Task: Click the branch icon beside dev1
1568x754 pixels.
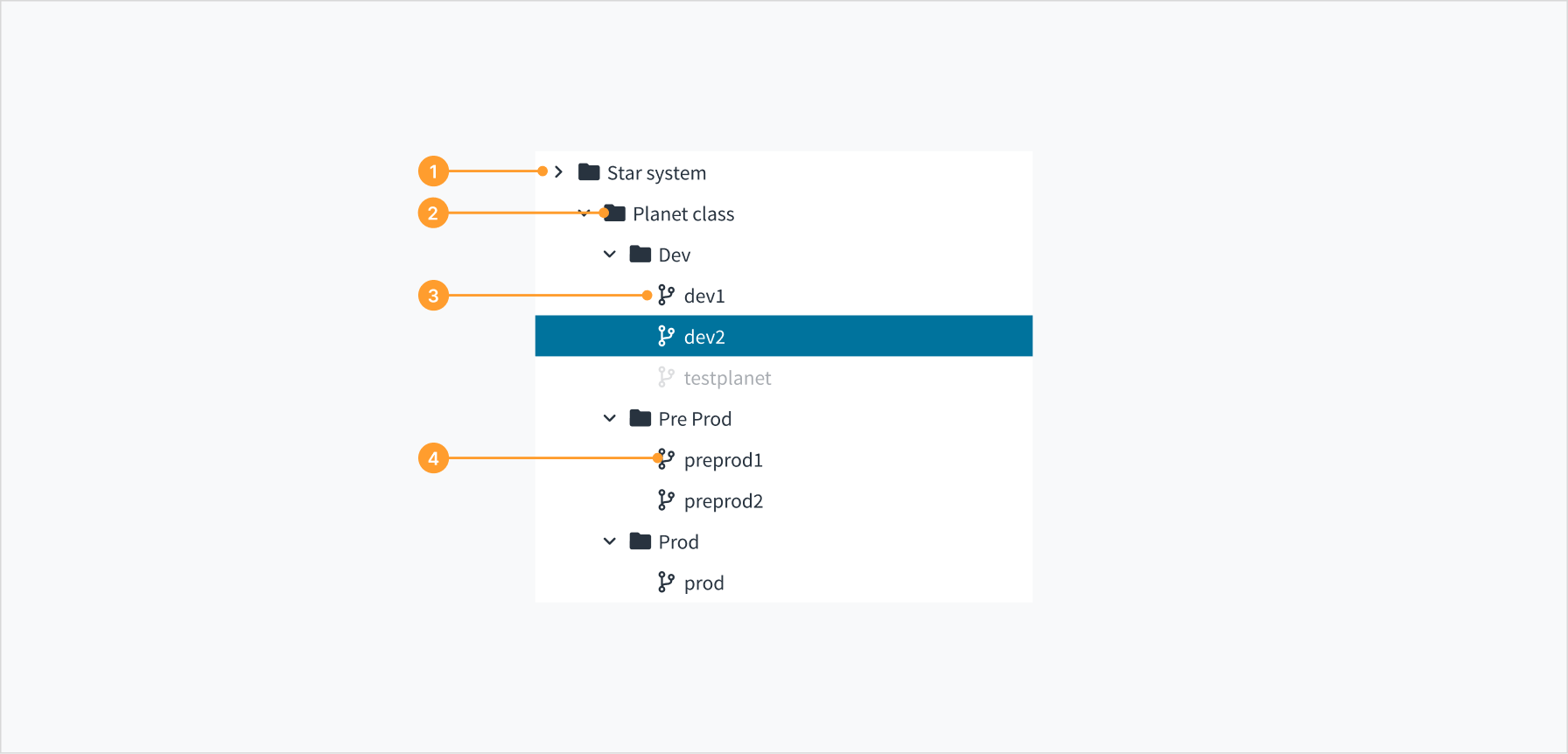Action: pyautogui.click(x=666, y=296)
